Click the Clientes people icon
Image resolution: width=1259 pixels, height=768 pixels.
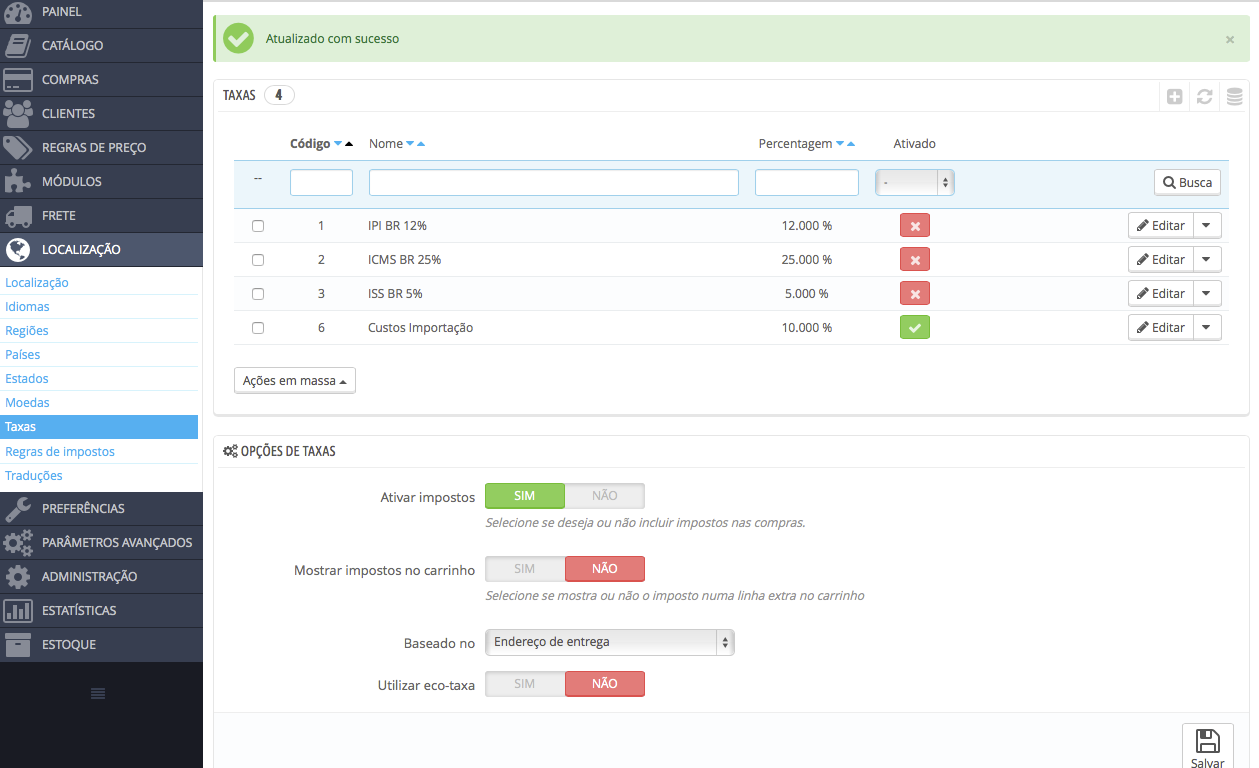[x=18, y=113]
